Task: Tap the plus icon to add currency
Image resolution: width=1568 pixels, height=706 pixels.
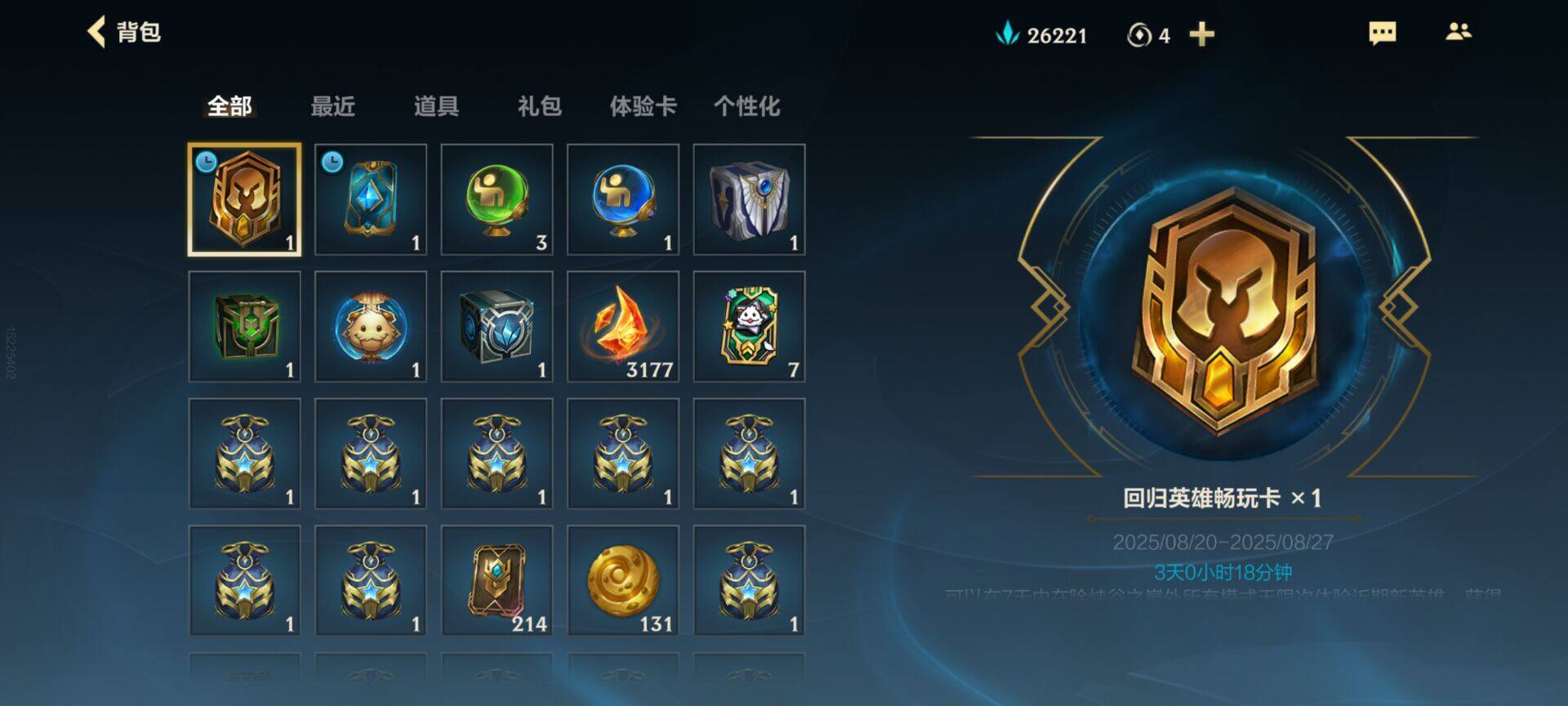Action: tap(1201, 34)
